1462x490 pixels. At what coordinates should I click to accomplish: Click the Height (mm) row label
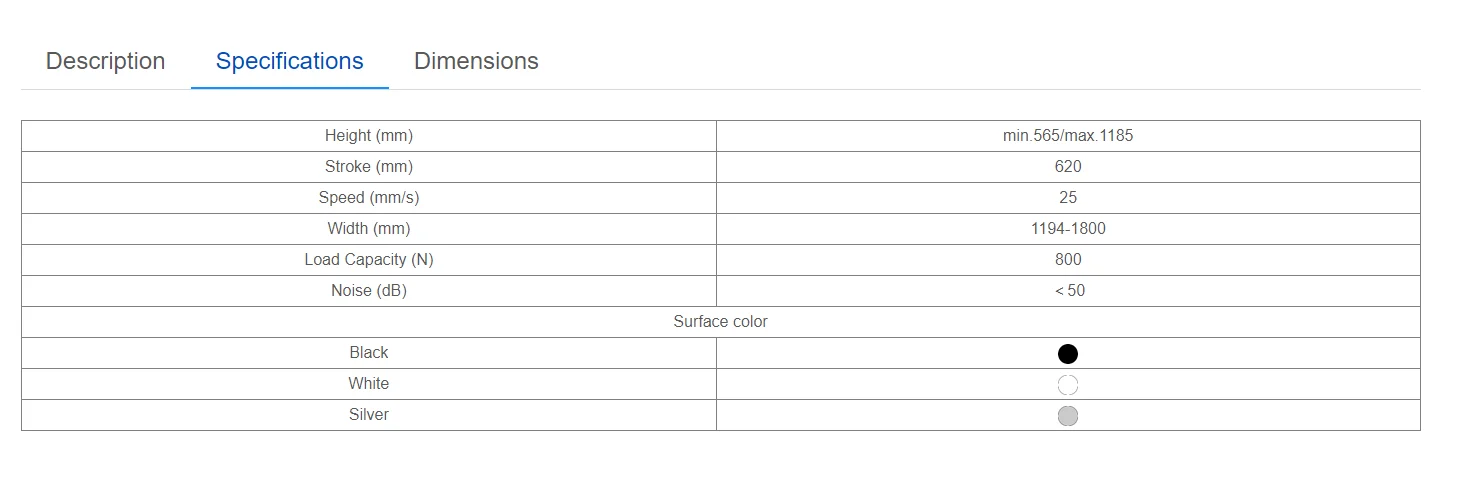click(x=368, y=135)
